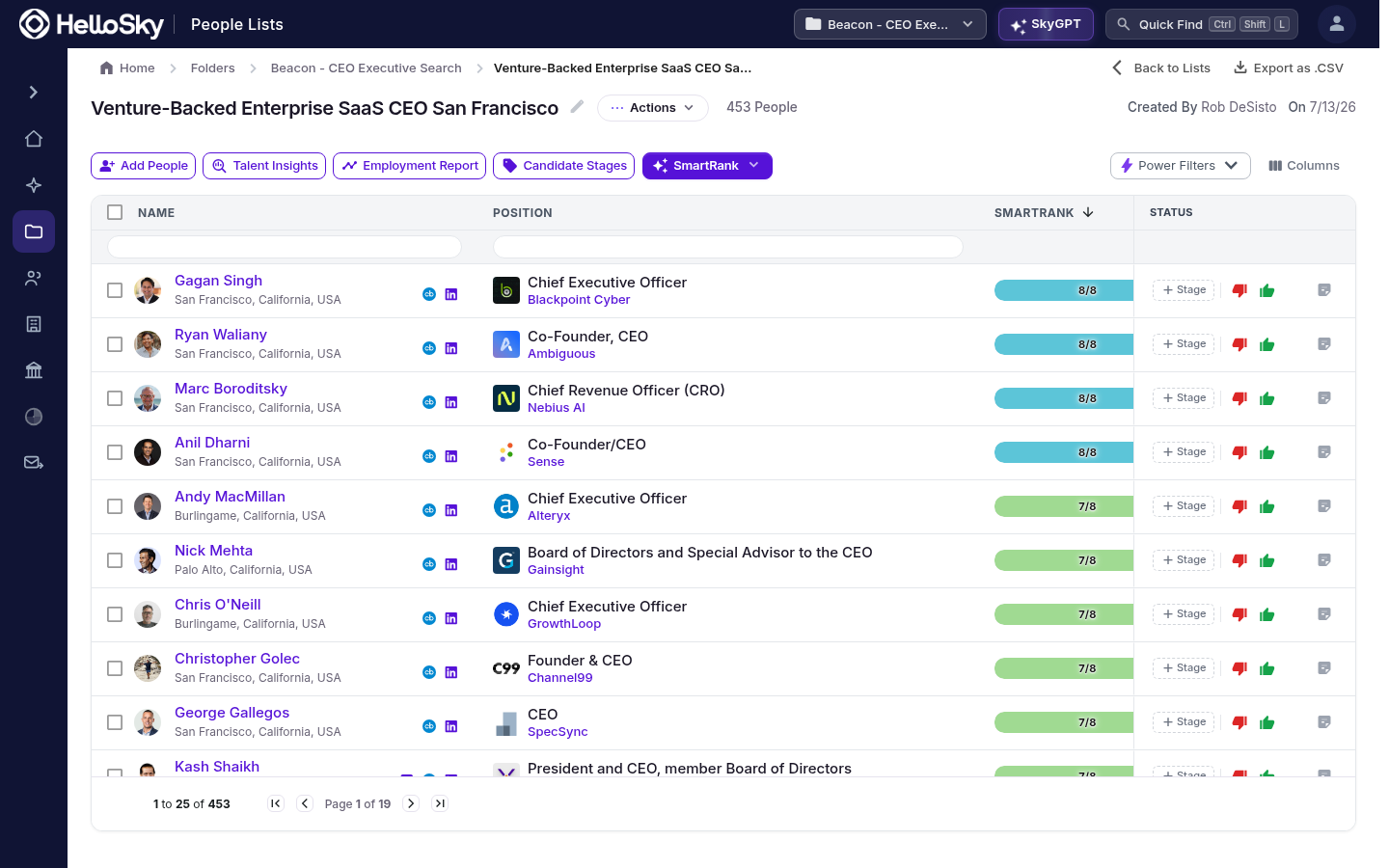Select the checkbox for Marc Boroditsky
The height and width of the screenshot is (868, 1389).
(x=115, y=398)
